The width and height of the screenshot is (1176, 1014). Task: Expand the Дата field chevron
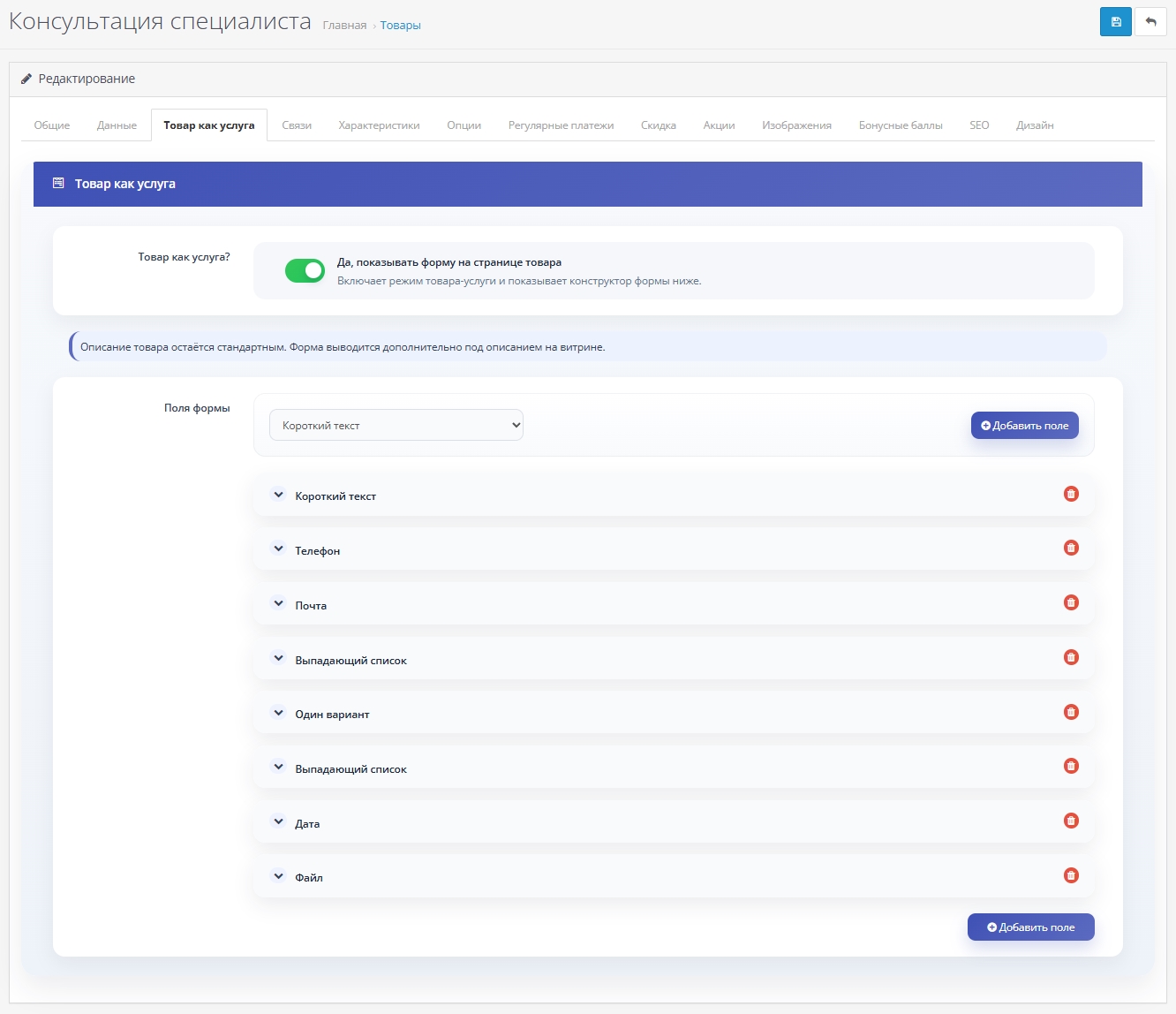(x=278, y=822)
